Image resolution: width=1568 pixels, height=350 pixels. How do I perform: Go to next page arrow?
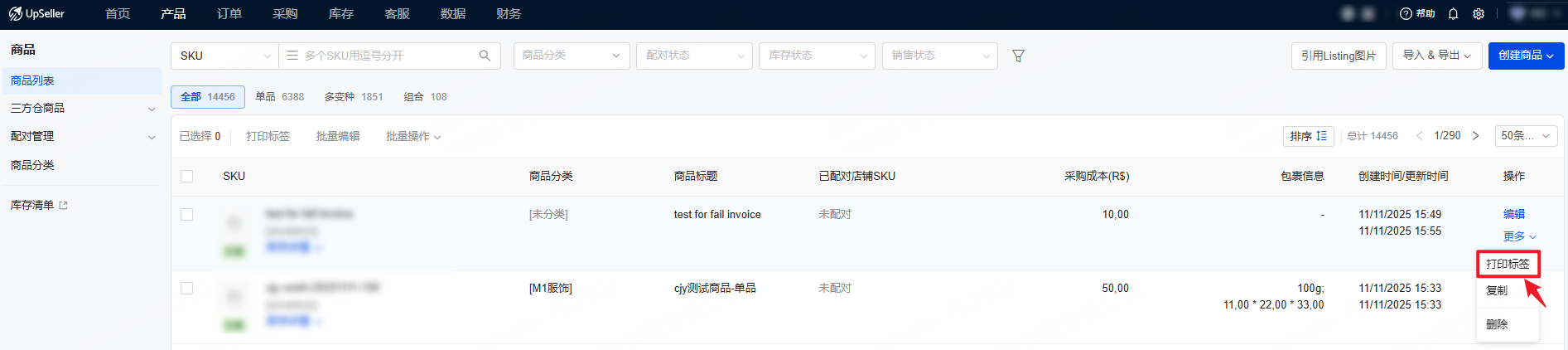click(x=1475, y=136)
